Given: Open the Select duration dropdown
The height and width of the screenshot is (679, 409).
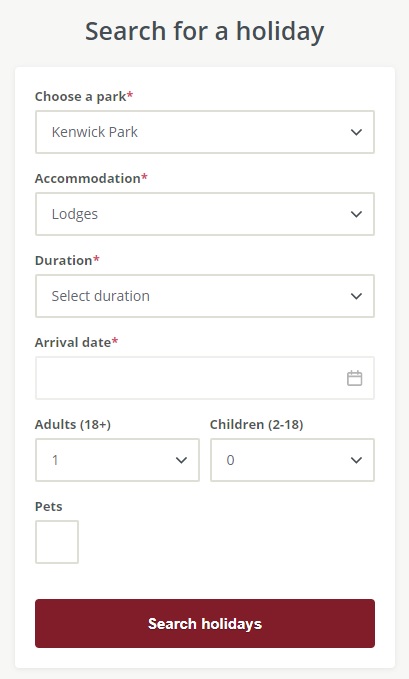Looking at the screenshot, I should click(204, 296).
